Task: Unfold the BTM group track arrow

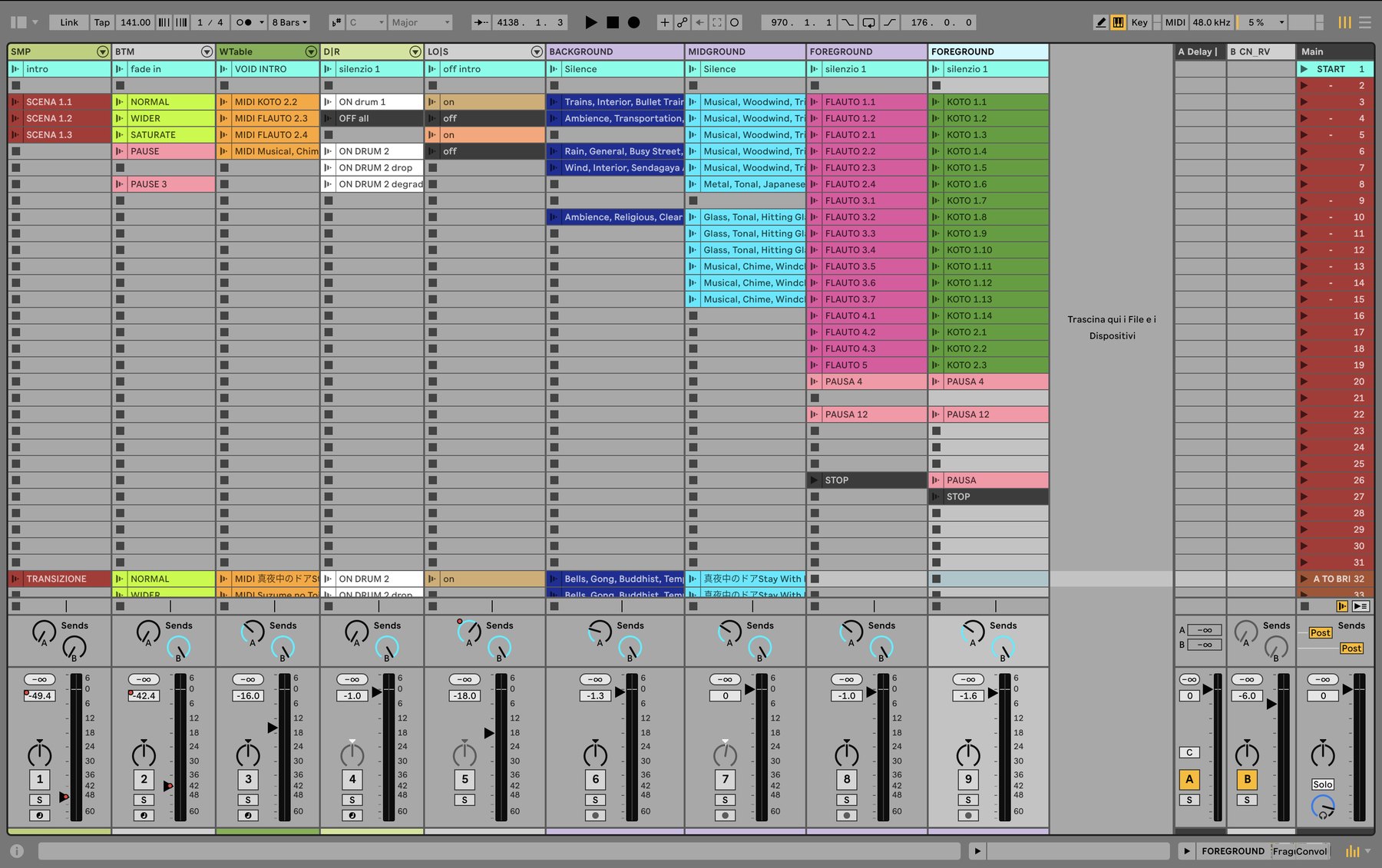Action: (207, 51)
